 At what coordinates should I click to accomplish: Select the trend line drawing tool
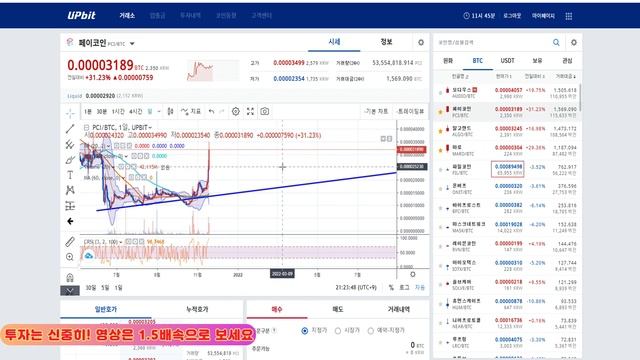70,129
